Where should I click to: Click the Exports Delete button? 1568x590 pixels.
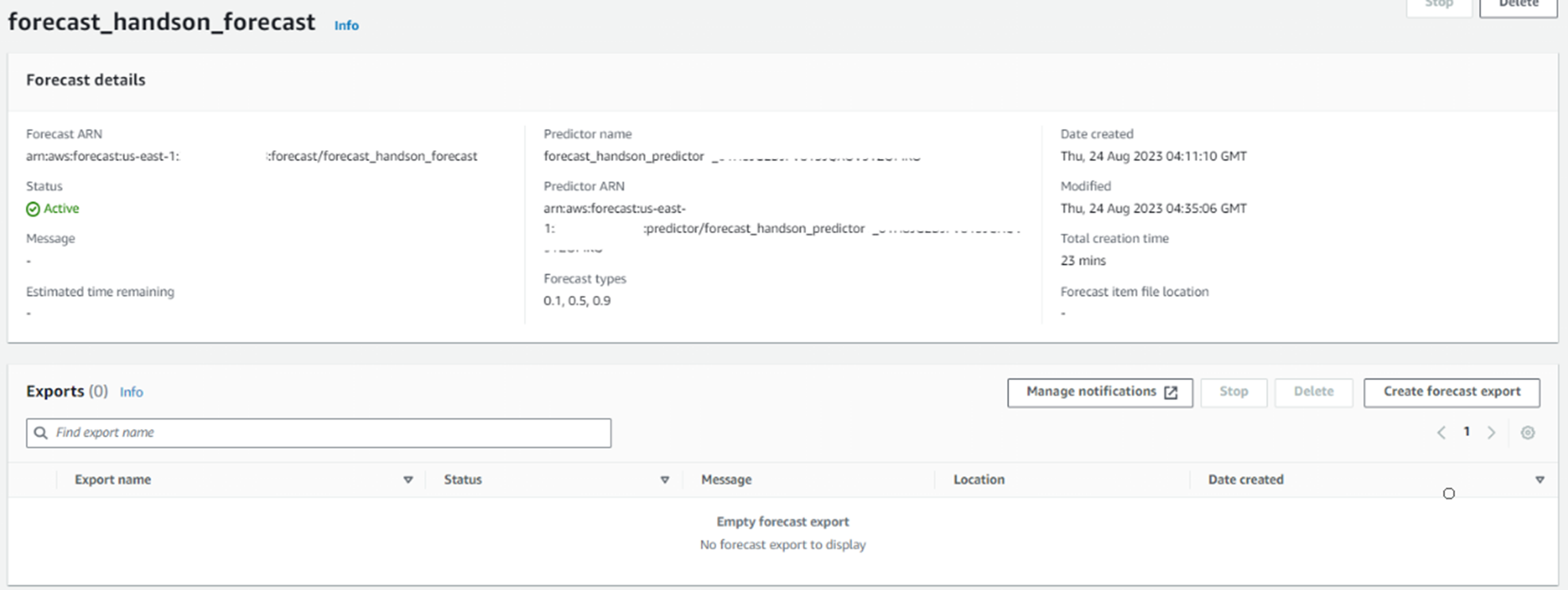1314,392
